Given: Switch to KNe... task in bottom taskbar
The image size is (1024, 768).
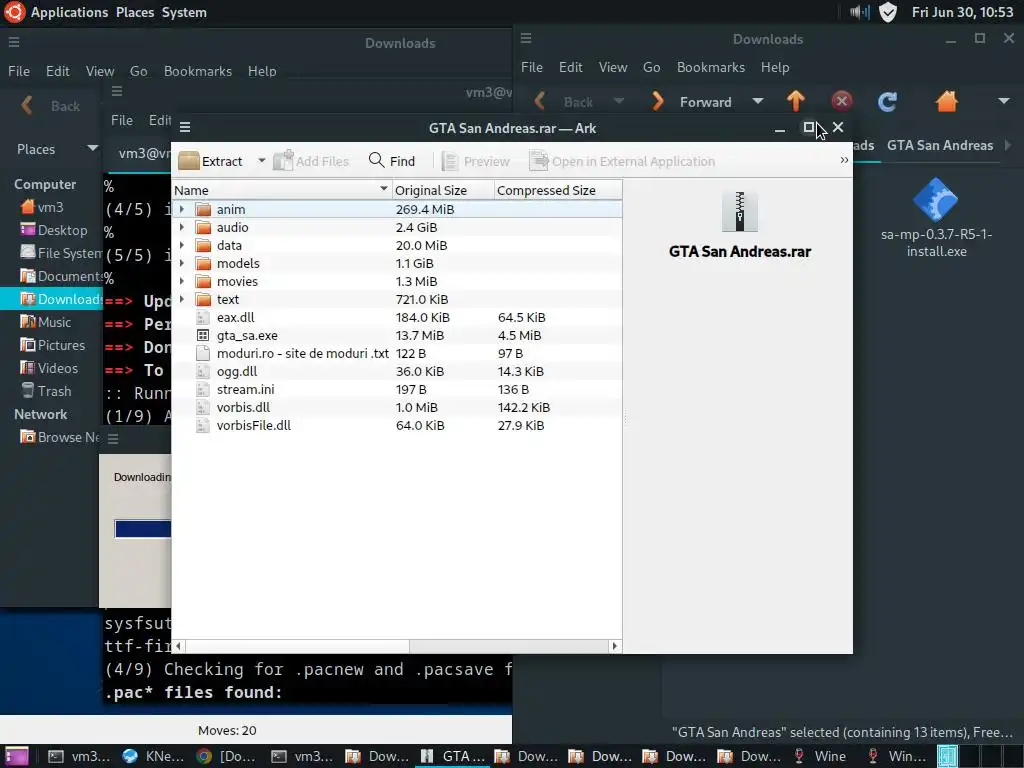Looking at the screenshot, I should point(153,756).
